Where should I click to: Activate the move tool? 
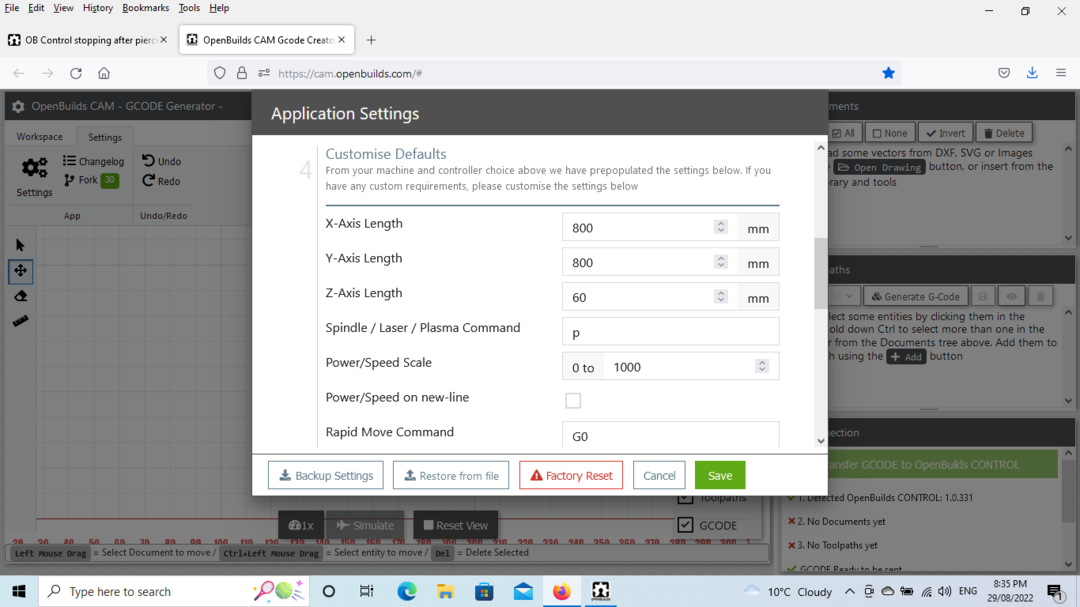[20, 271]
